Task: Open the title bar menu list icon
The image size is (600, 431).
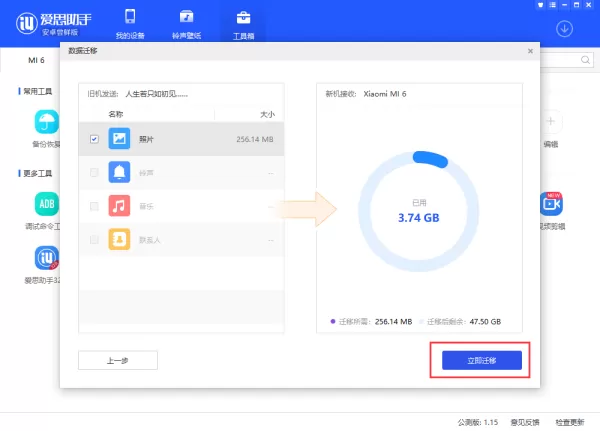Action: click(553, 5)
